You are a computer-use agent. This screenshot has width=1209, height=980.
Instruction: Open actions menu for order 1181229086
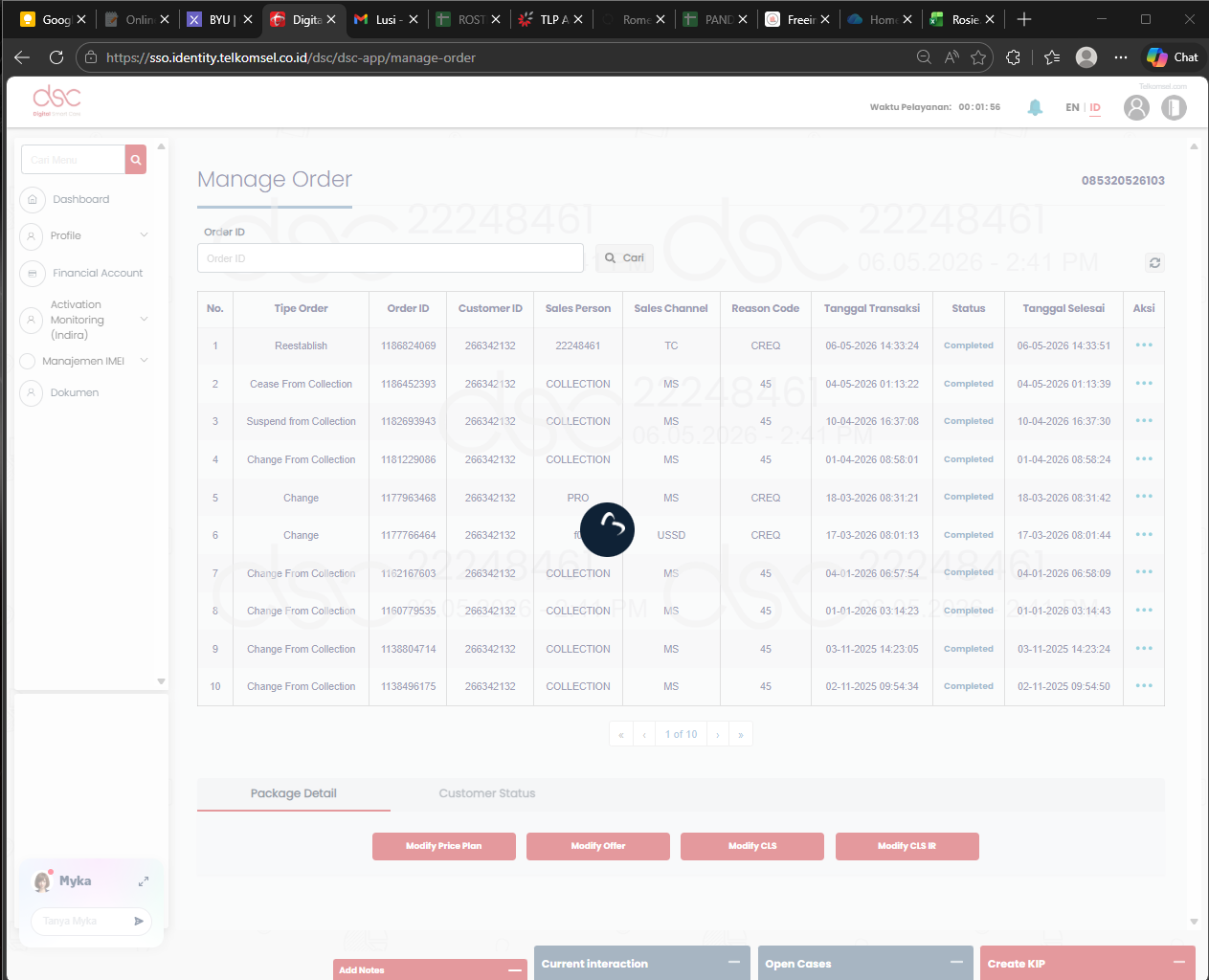coord(1144,459)
